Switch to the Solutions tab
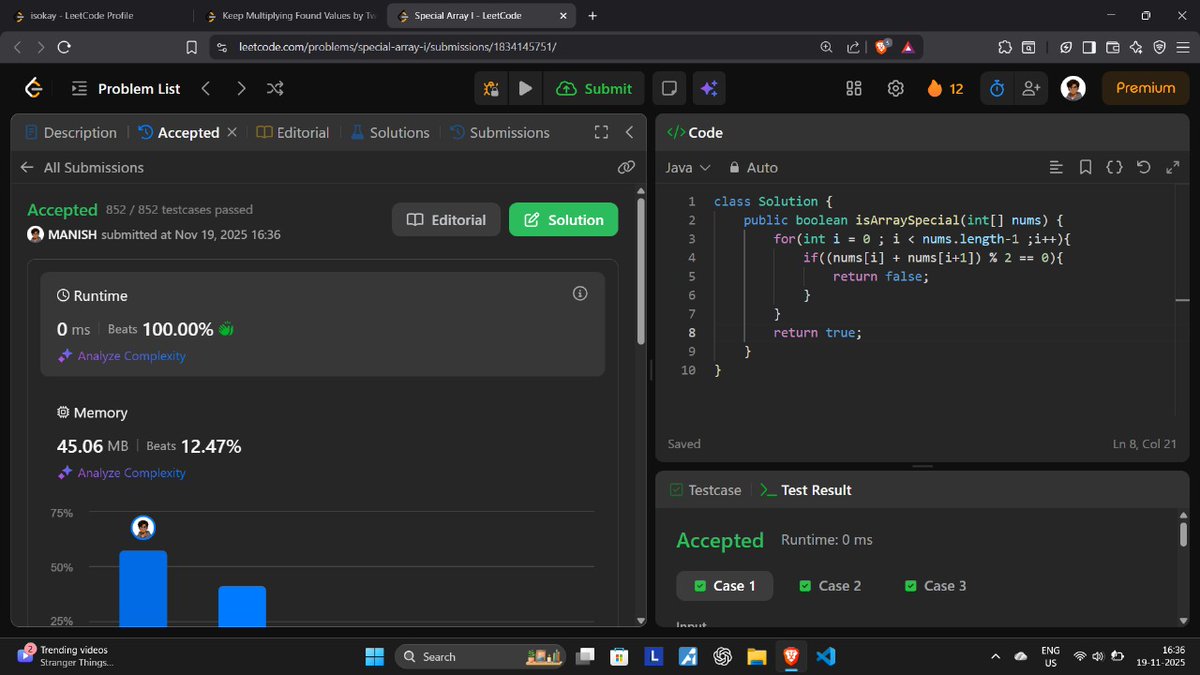 coord(398,131)
